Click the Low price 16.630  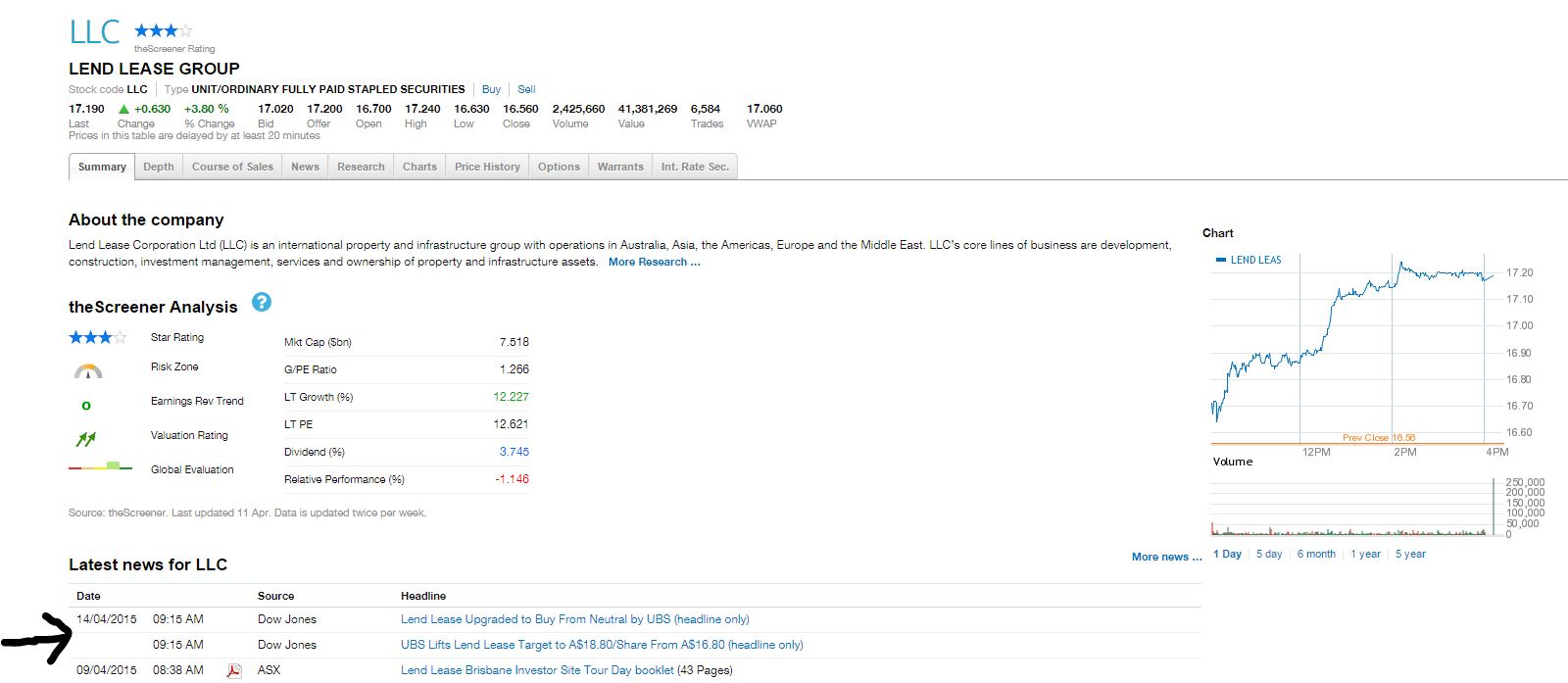pyautogui.click(x=471, y=109)
